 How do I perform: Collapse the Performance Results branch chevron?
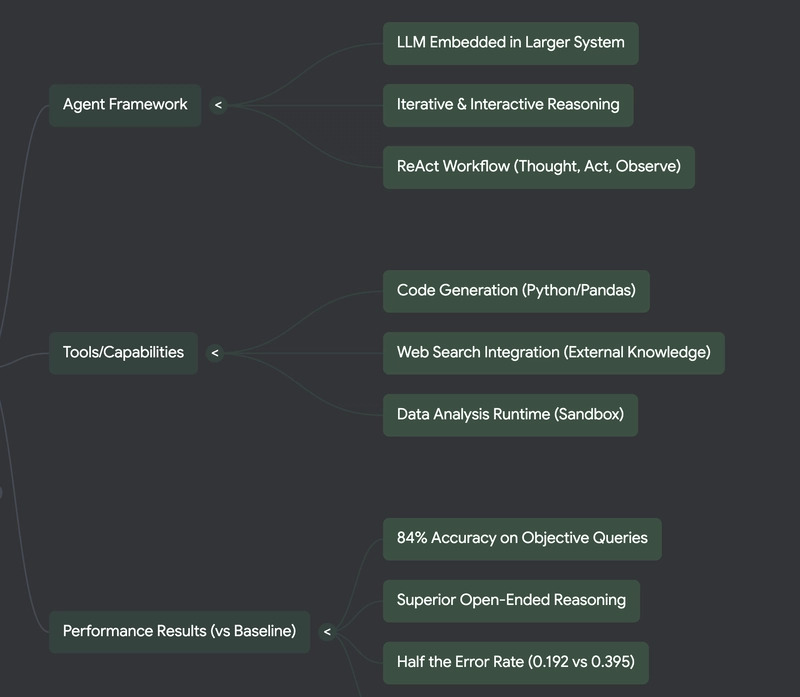[x=327, y=632]
